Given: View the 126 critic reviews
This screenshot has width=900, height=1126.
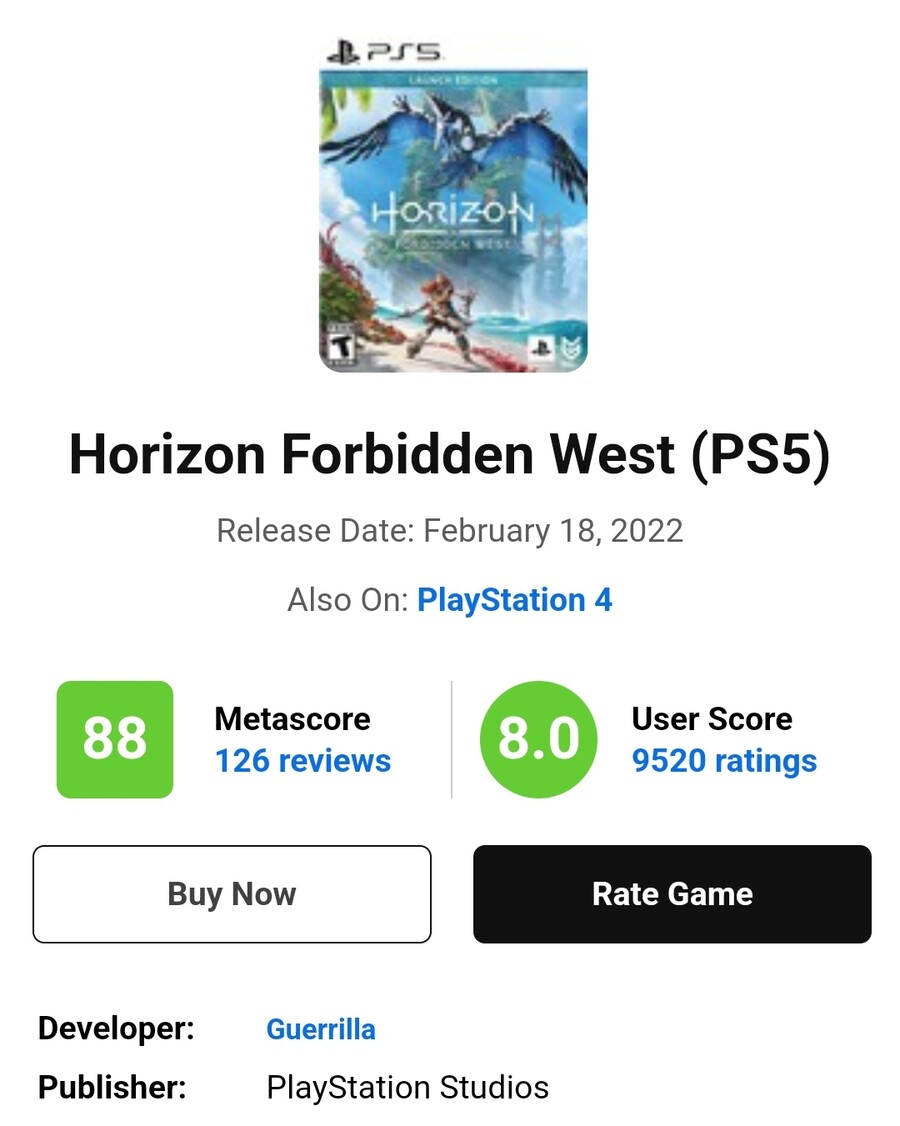Looking at the screenshot, I should (x=303, y=760).
